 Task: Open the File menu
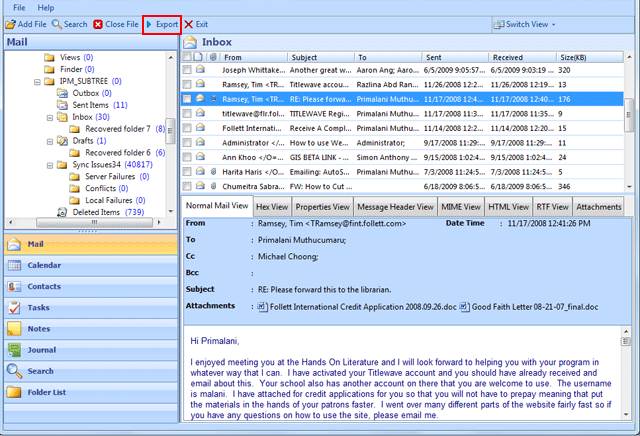point(19,8)
